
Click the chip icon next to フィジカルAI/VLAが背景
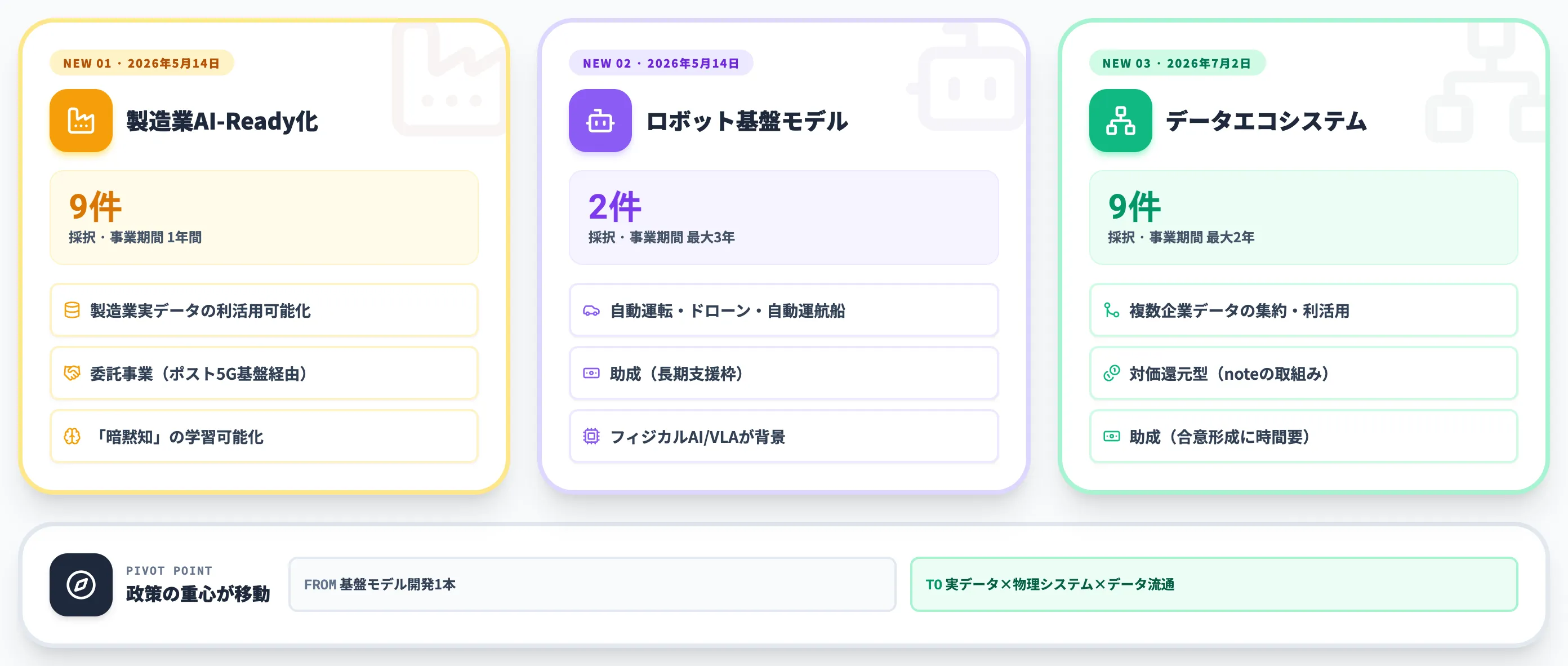(x=591, y=437)
